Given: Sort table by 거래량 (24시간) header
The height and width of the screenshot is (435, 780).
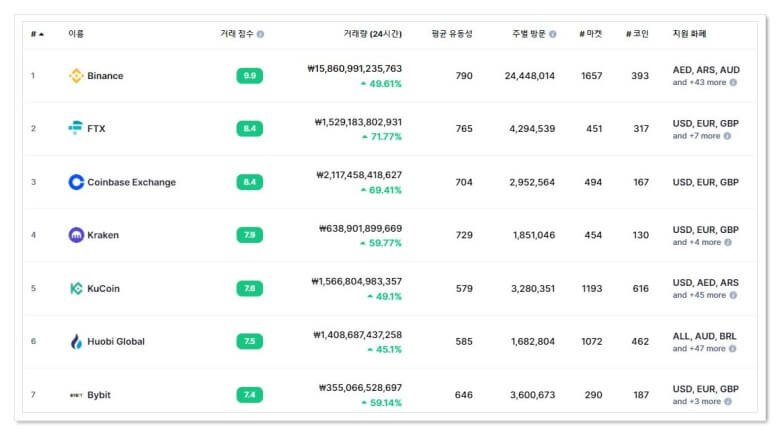Looking at the screenshot, I should (x=373, y=34).
